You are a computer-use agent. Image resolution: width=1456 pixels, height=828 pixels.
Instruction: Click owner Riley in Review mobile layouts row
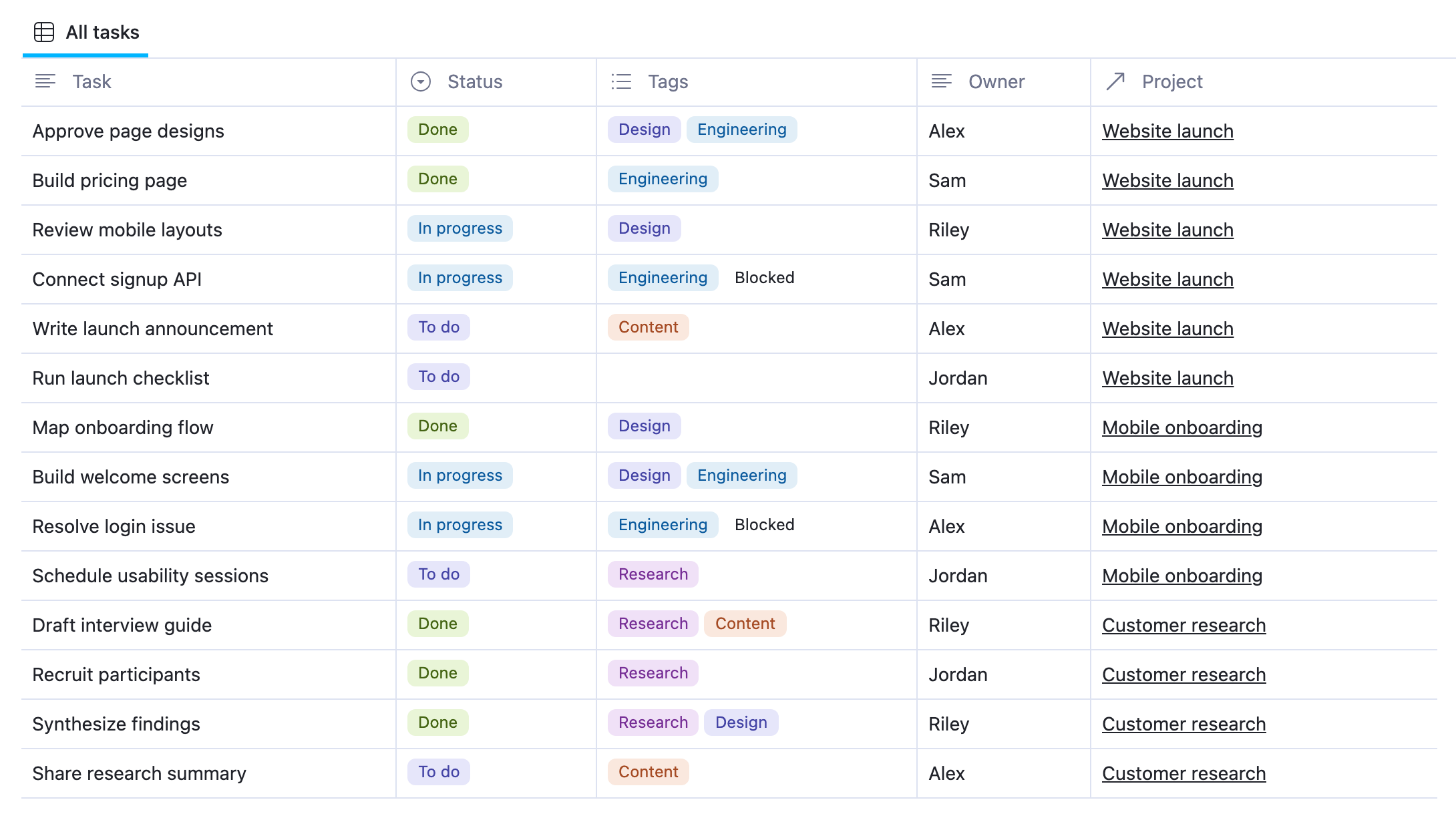(948, 230)
